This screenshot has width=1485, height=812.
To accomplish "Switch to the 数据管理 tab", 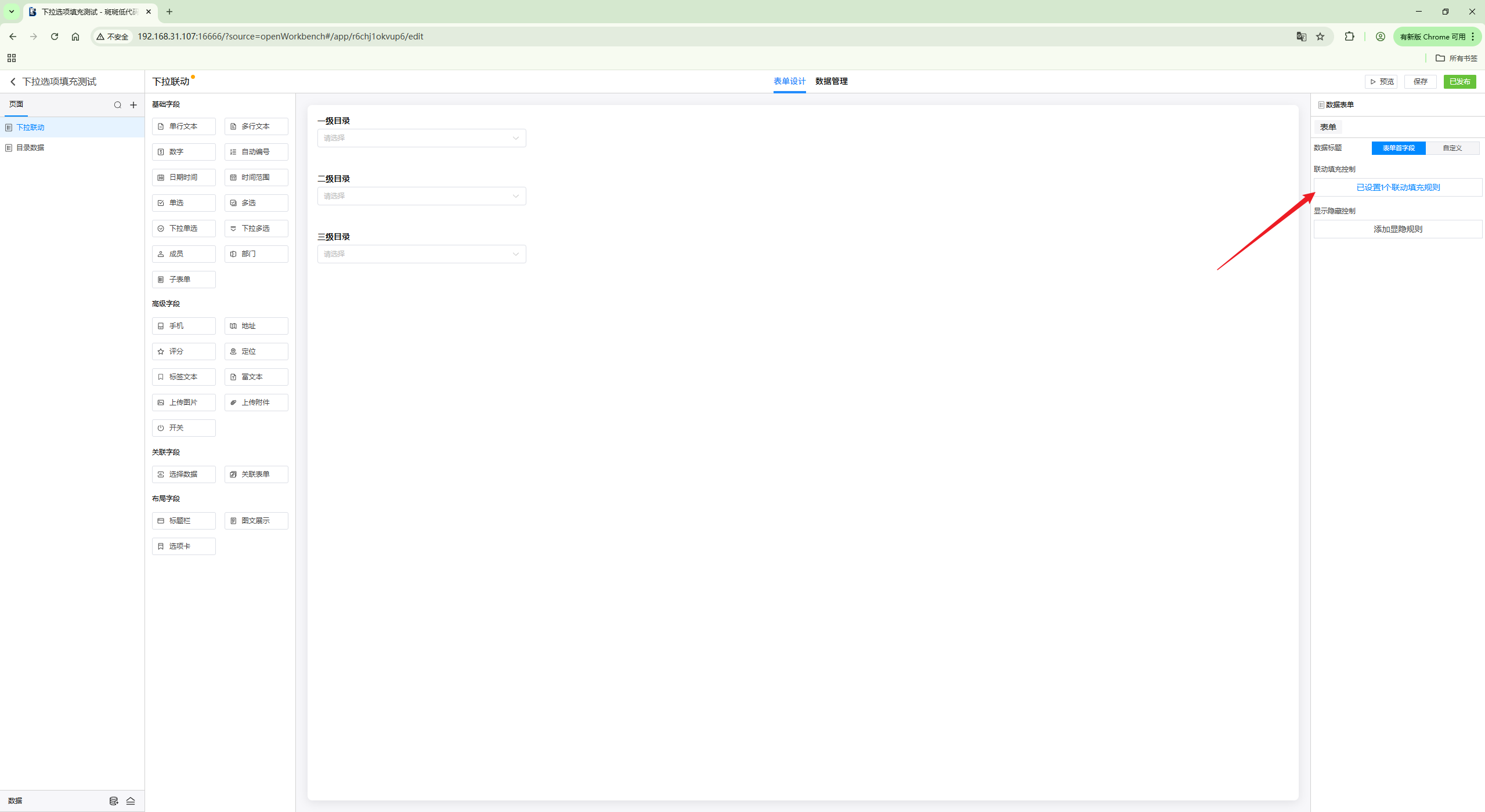I will click(x=831, y=81).
